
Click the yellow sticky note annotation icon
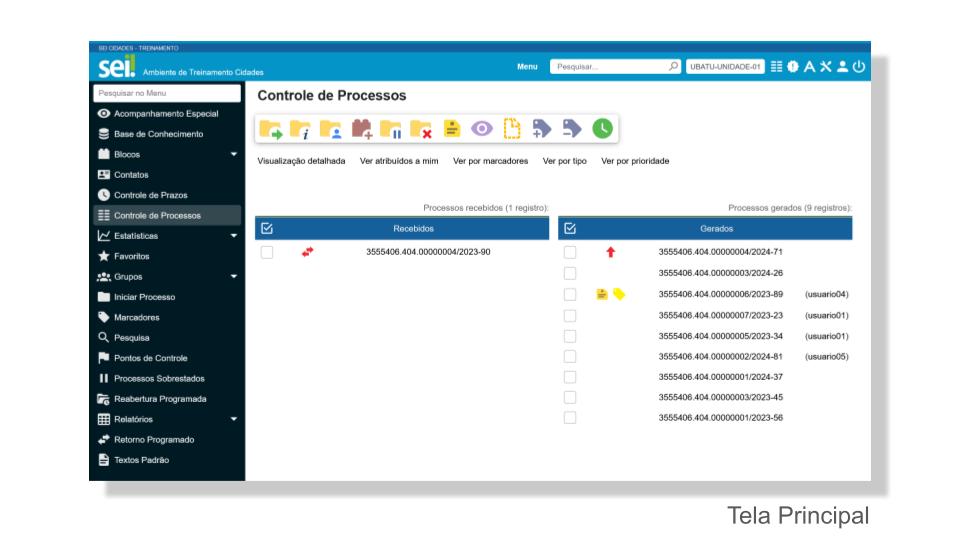click(x=452, y=129)
